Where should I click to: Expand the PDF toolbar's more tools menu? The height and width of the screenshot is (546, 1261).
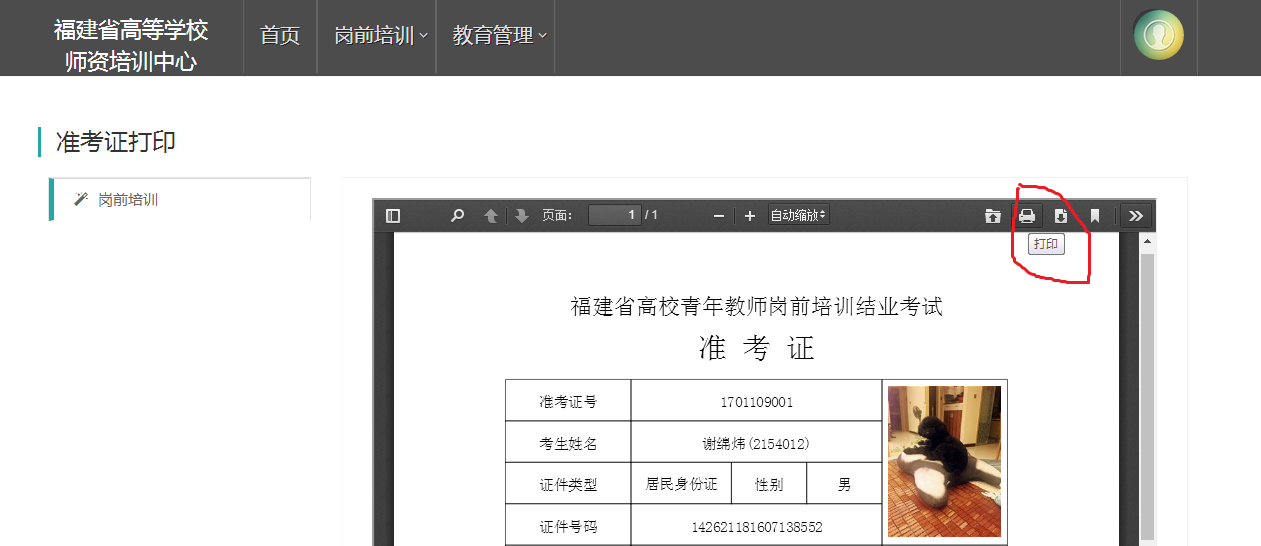[1136, 216]
